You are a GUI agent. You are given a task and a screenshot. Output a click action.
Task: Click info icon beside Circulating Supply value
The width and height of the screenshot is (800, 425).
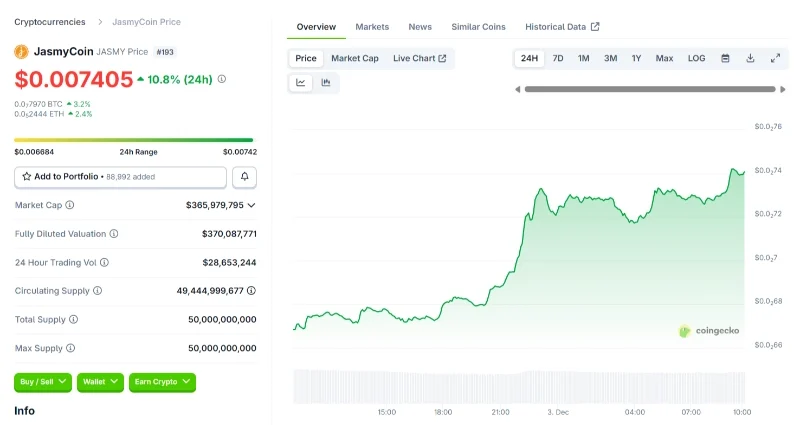251,291
